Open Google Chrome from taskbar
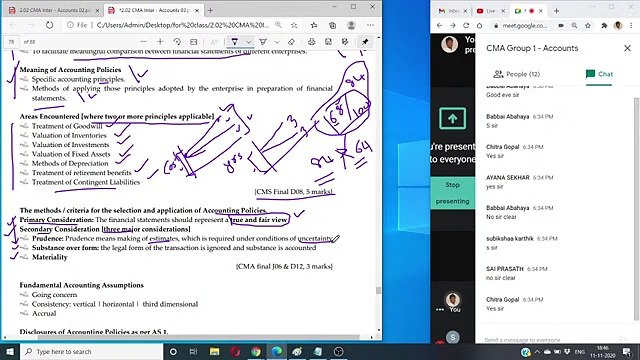Image resolution: width=640 pixels, height=360 pixels. (x=256, y=351)
